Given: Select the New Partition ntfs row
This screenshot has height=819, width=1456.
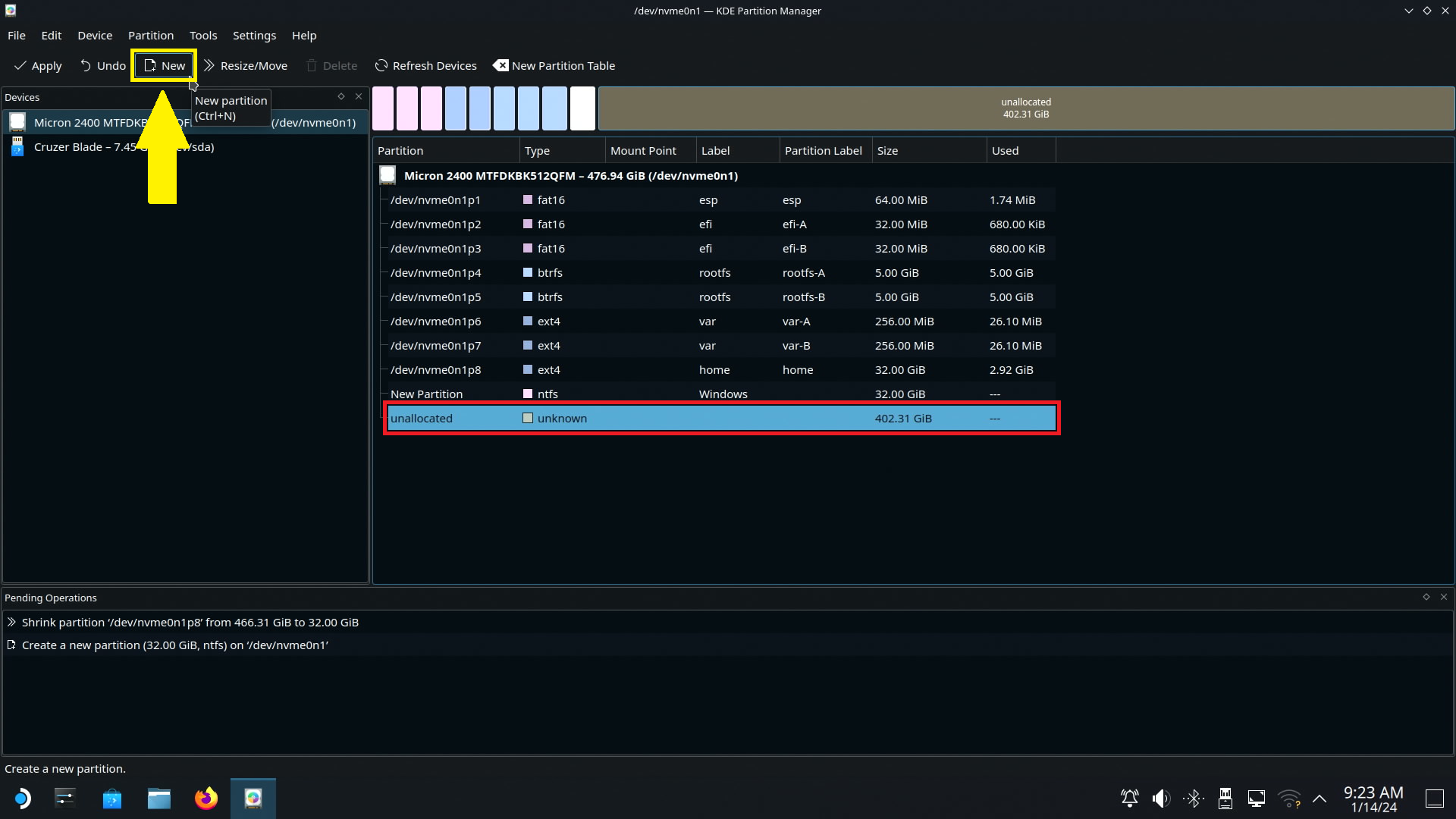Looking at the screenshot, I should tap(426, 394).
